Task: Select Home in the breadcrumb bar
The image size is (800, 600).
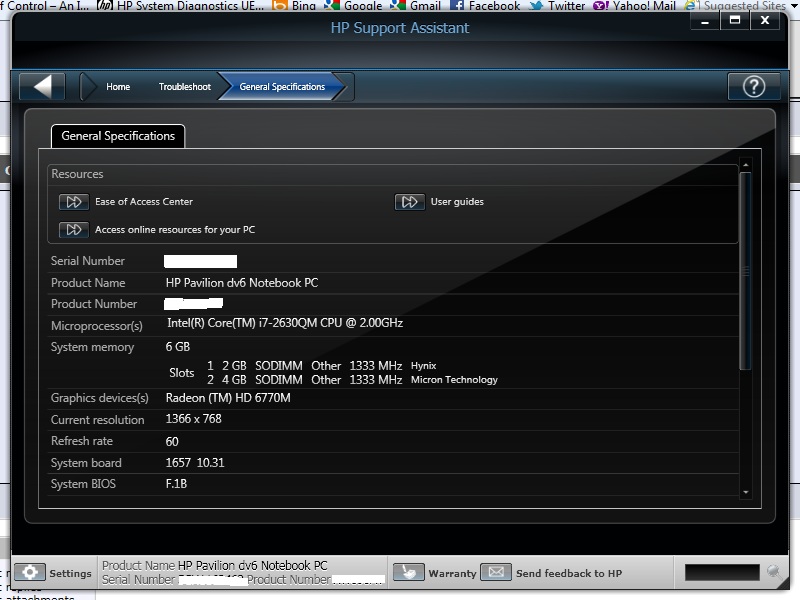Action: (x=118, y=87)
